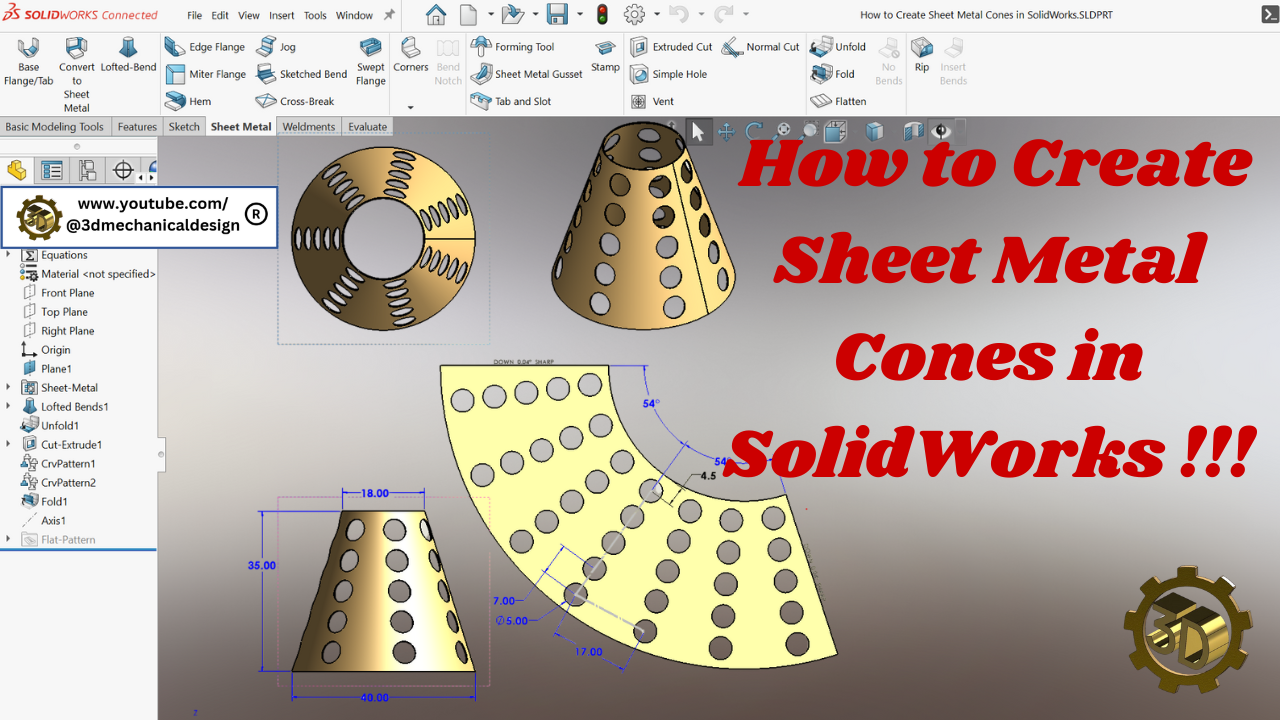The height and width of the screenshot is (720, 1280).
Task: Choose the Cross-Break tool
Action: (x=295, y=101)
